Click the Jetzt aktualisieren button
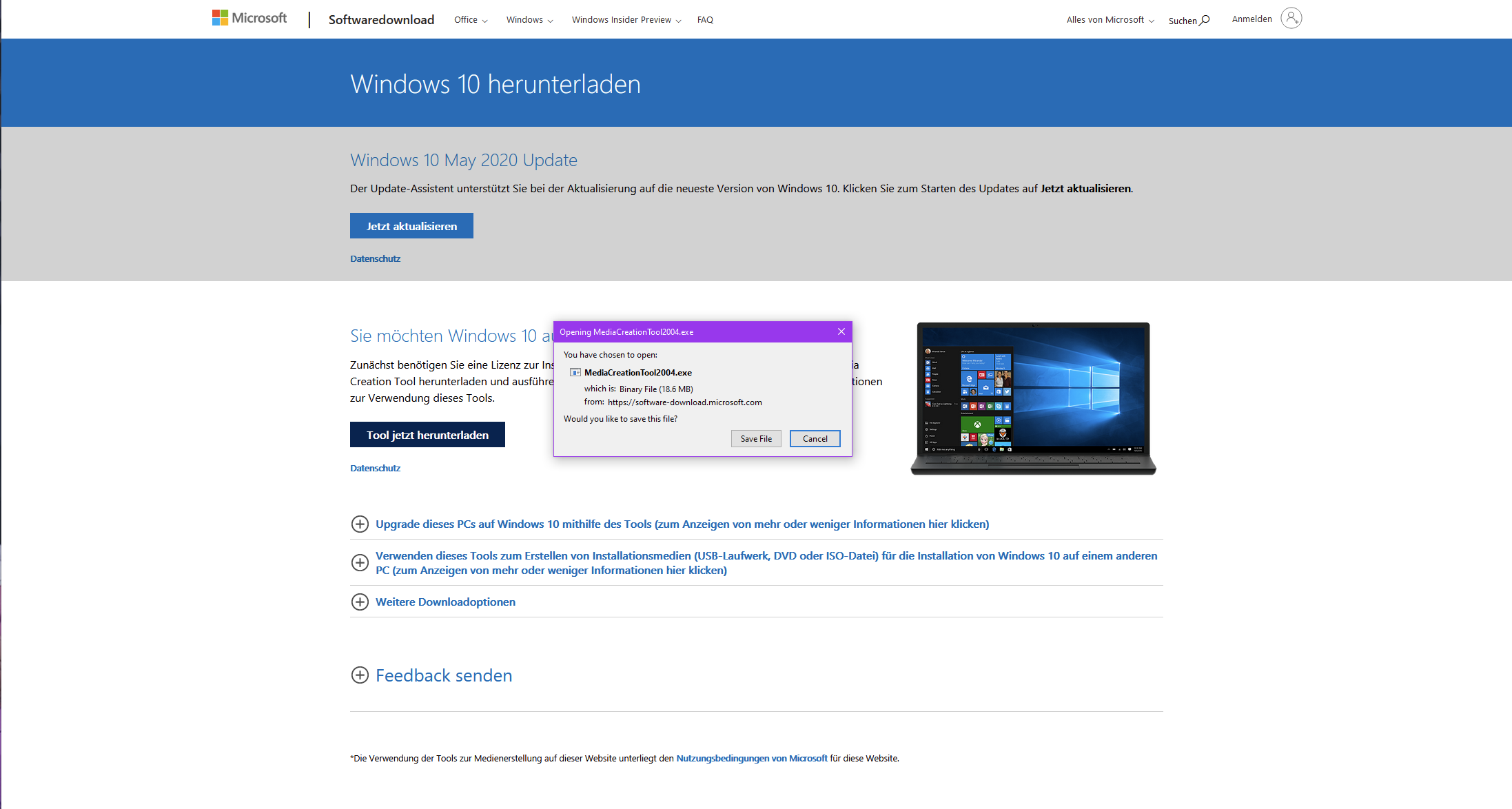 pos(411,226)
